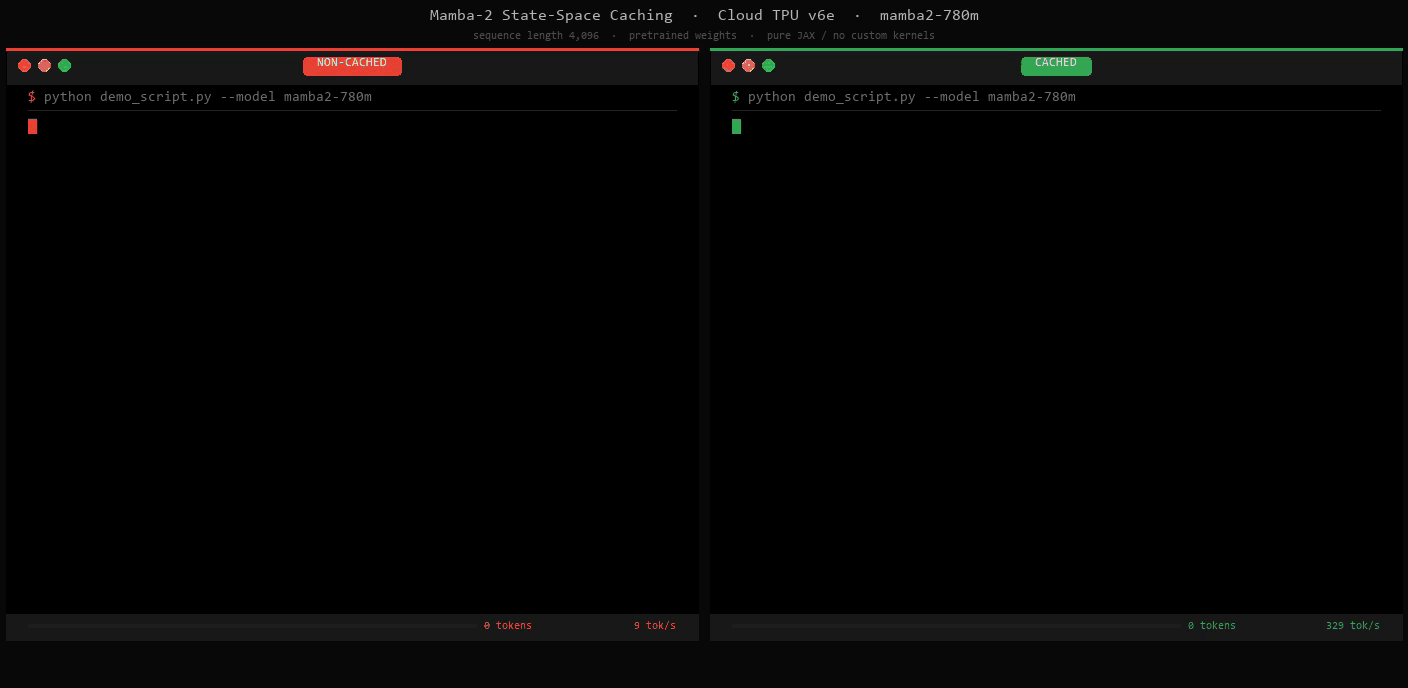The image size is (1408, 688).
Task: Select the mamba2-780m segment in the title bar
Action: (928, 14)
